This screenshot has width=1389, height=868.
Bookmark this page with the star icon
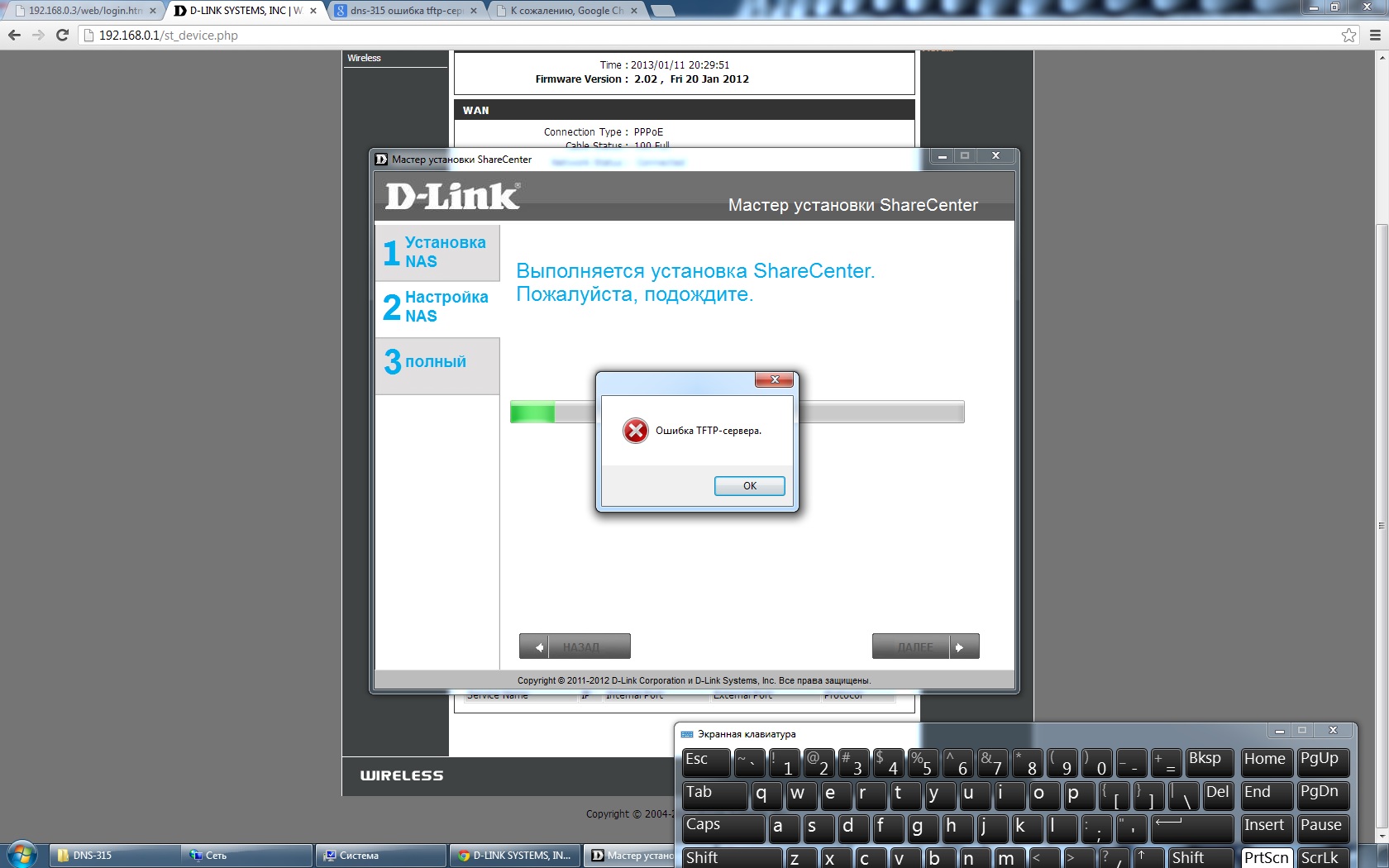[1348, 35]
